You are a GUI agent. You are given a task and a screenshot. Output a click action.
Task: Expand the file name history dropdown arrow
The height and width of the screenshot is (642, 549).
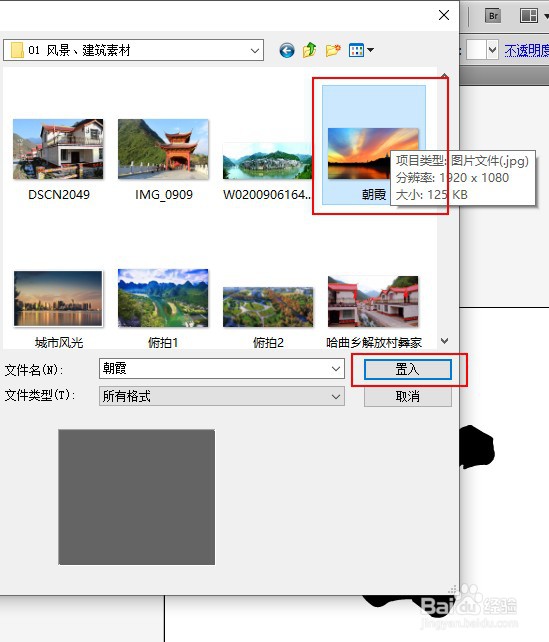336,369
